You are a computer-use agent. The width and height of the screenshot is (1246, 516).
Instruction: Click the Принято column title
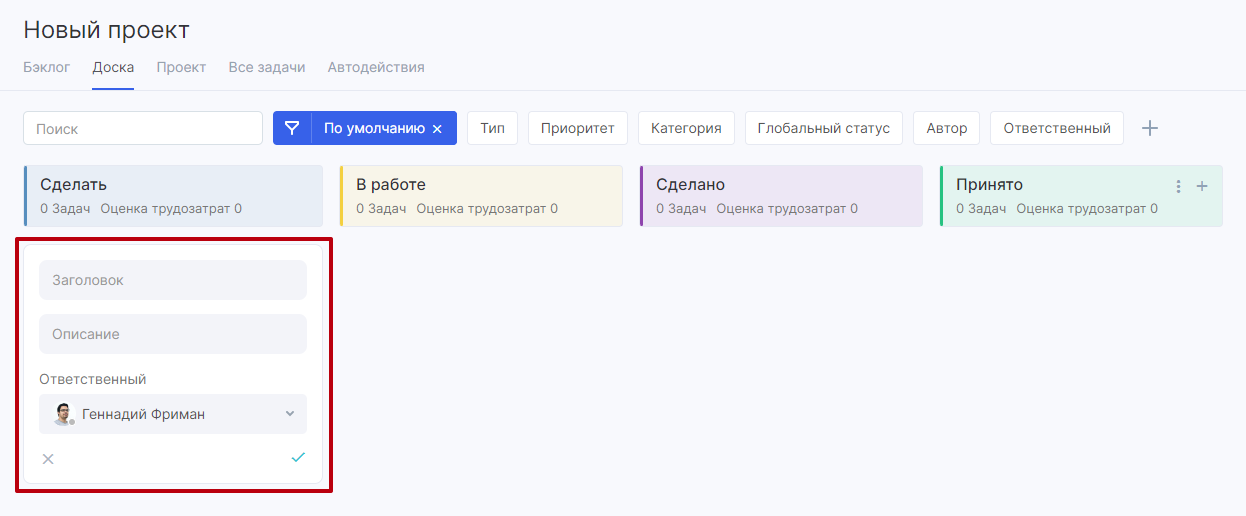pos(989,185)
